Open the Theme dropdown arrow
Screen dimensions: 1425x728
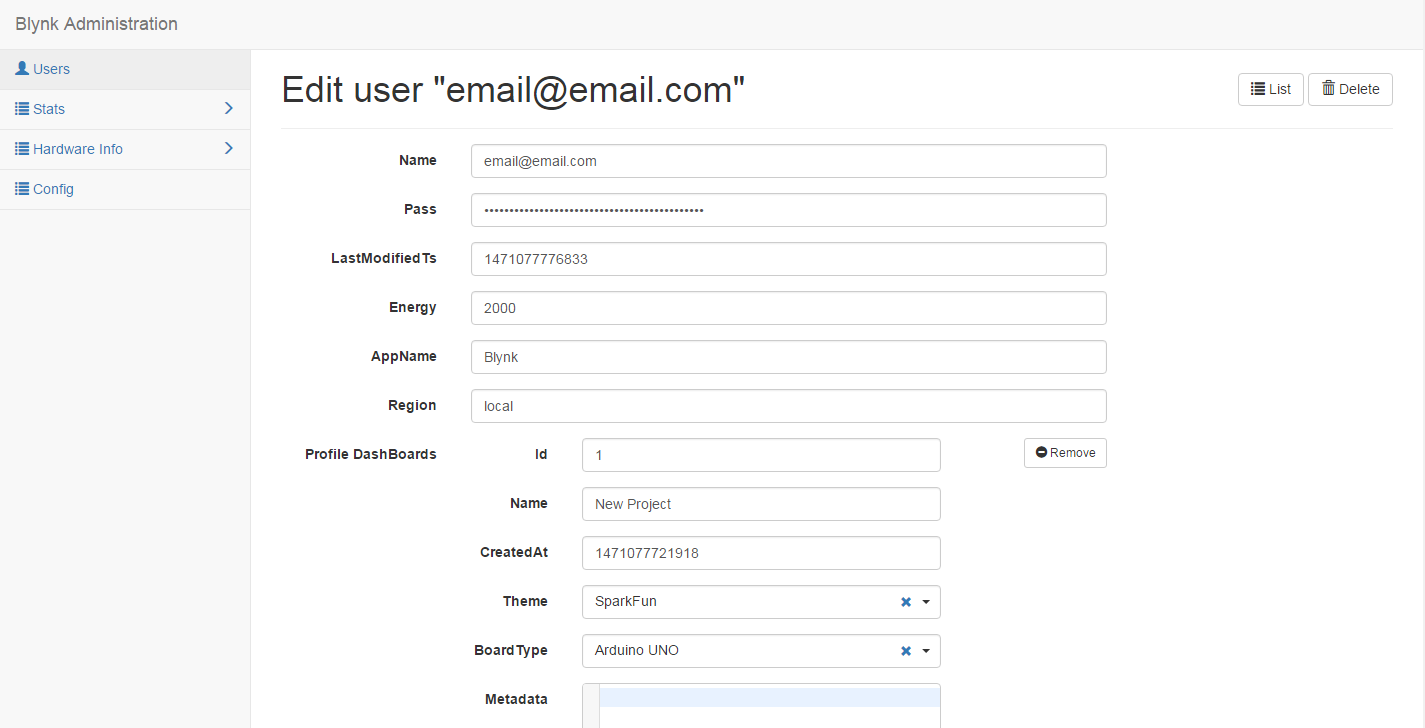926,602
